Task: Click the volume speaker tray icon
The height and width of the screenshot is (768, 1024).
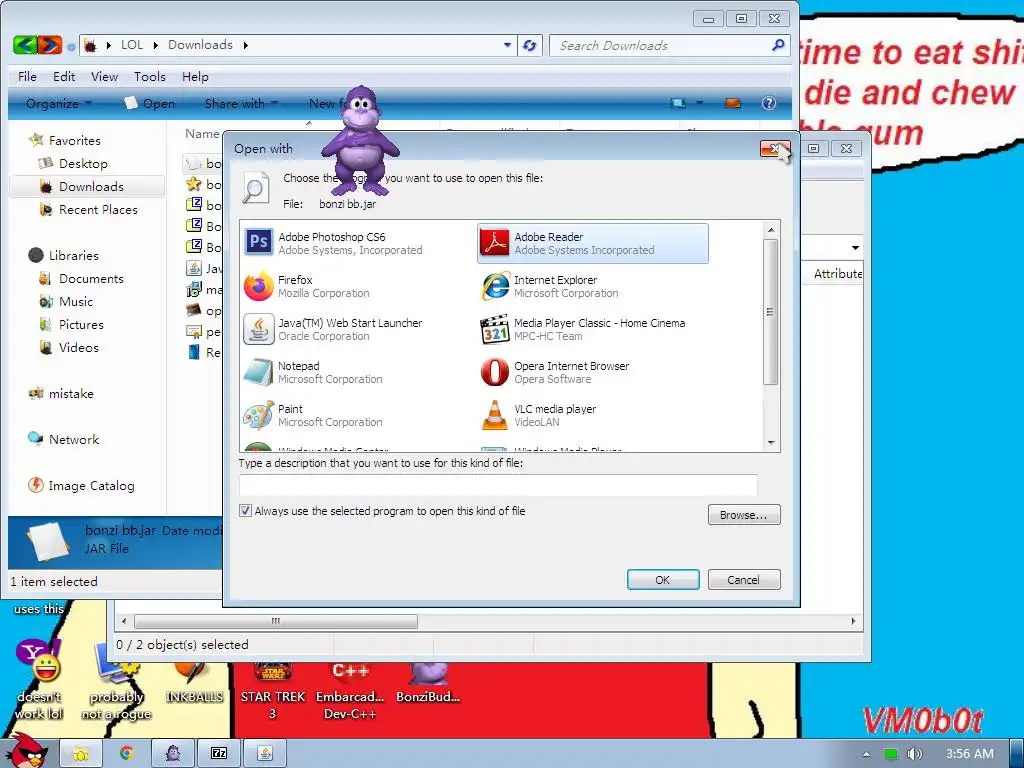Action: [x=914, y=754]
